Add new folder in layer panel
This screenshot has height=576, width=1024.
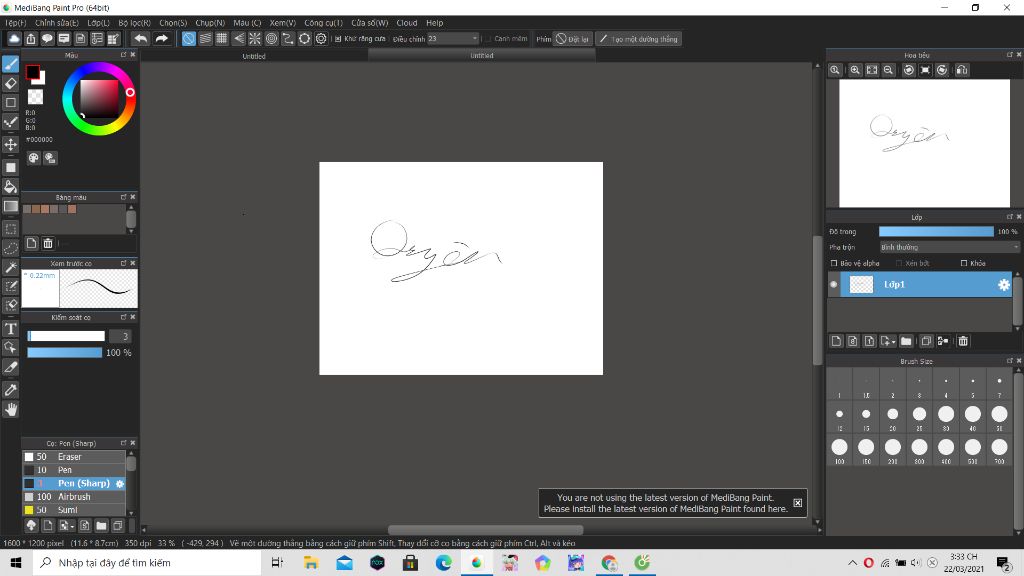tap(906, 341)
